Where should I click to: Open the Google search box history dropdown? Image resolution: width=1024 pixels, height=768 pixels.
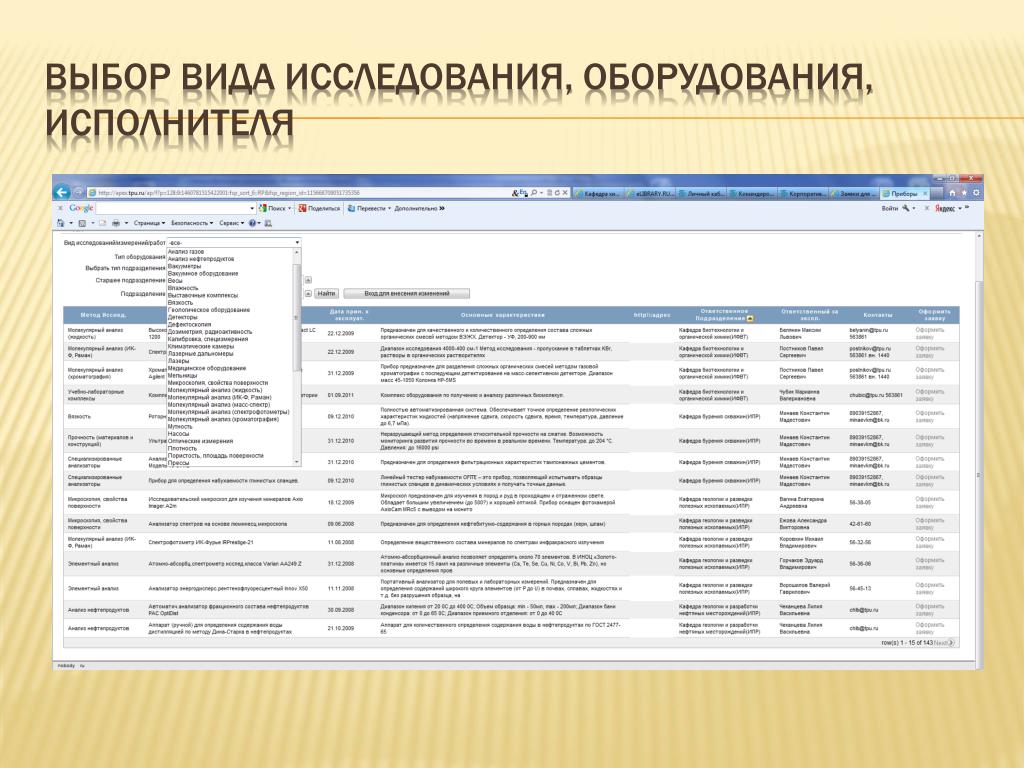pyautogui.click(x=252, y=208)
